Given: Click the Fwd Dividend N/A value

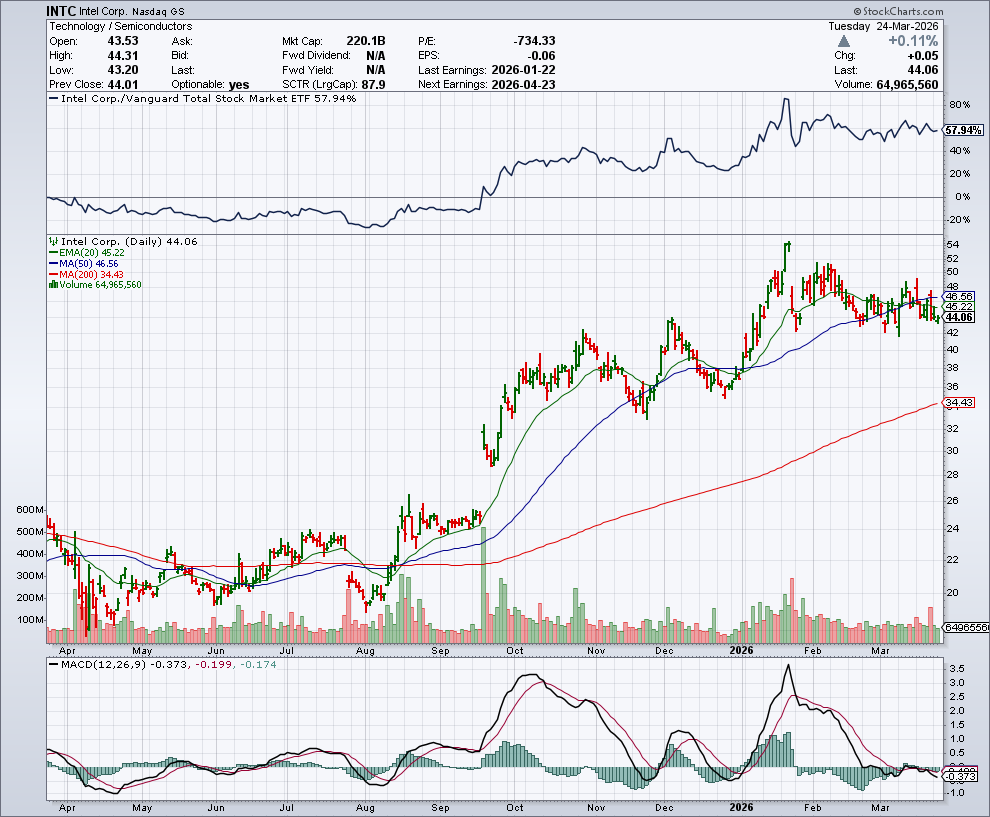Looking at the screenshot, I should click(x=376, y=56).
